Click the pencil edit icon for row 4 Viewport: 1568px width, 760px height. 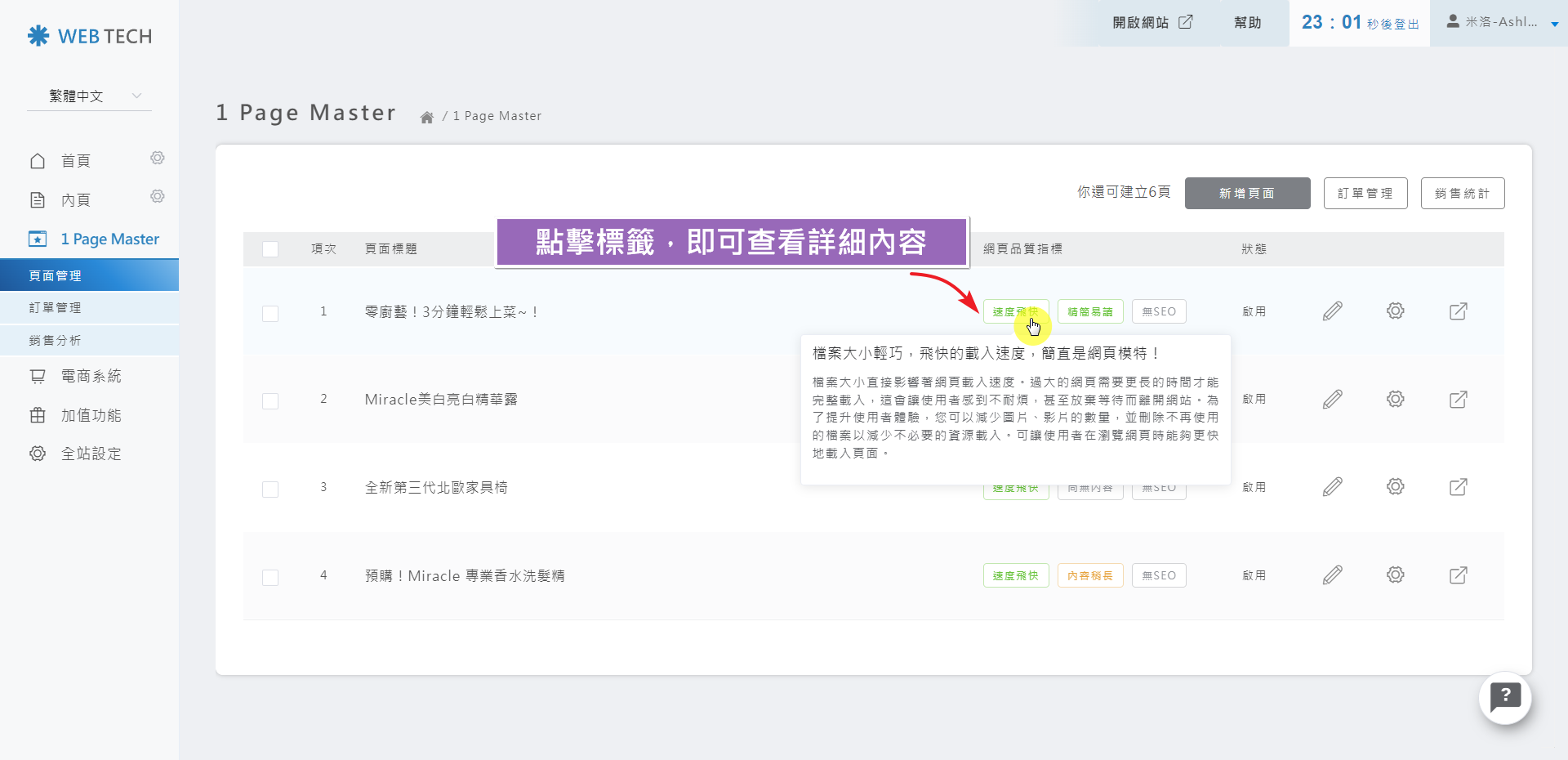[1332, 575]
